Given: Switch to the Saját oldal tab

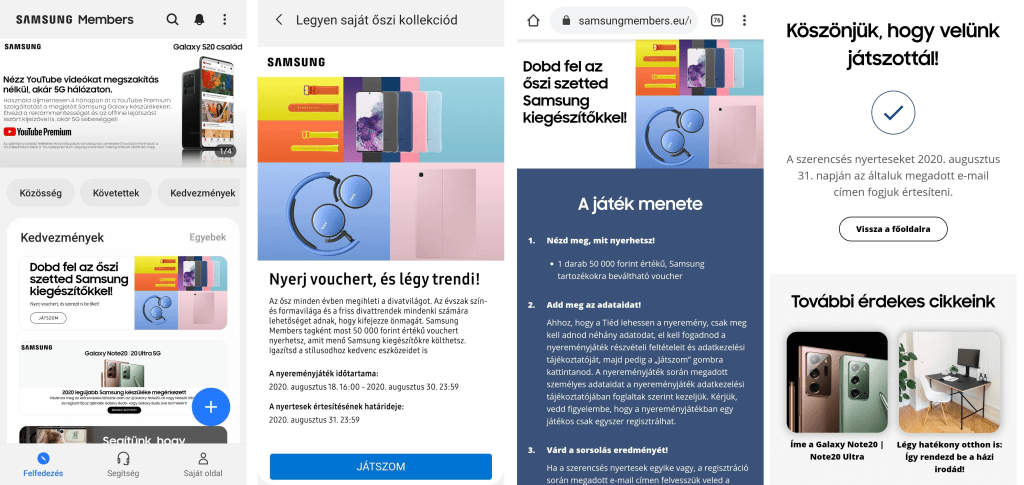Looking at the screenshot, I should [x=203, y=464].
